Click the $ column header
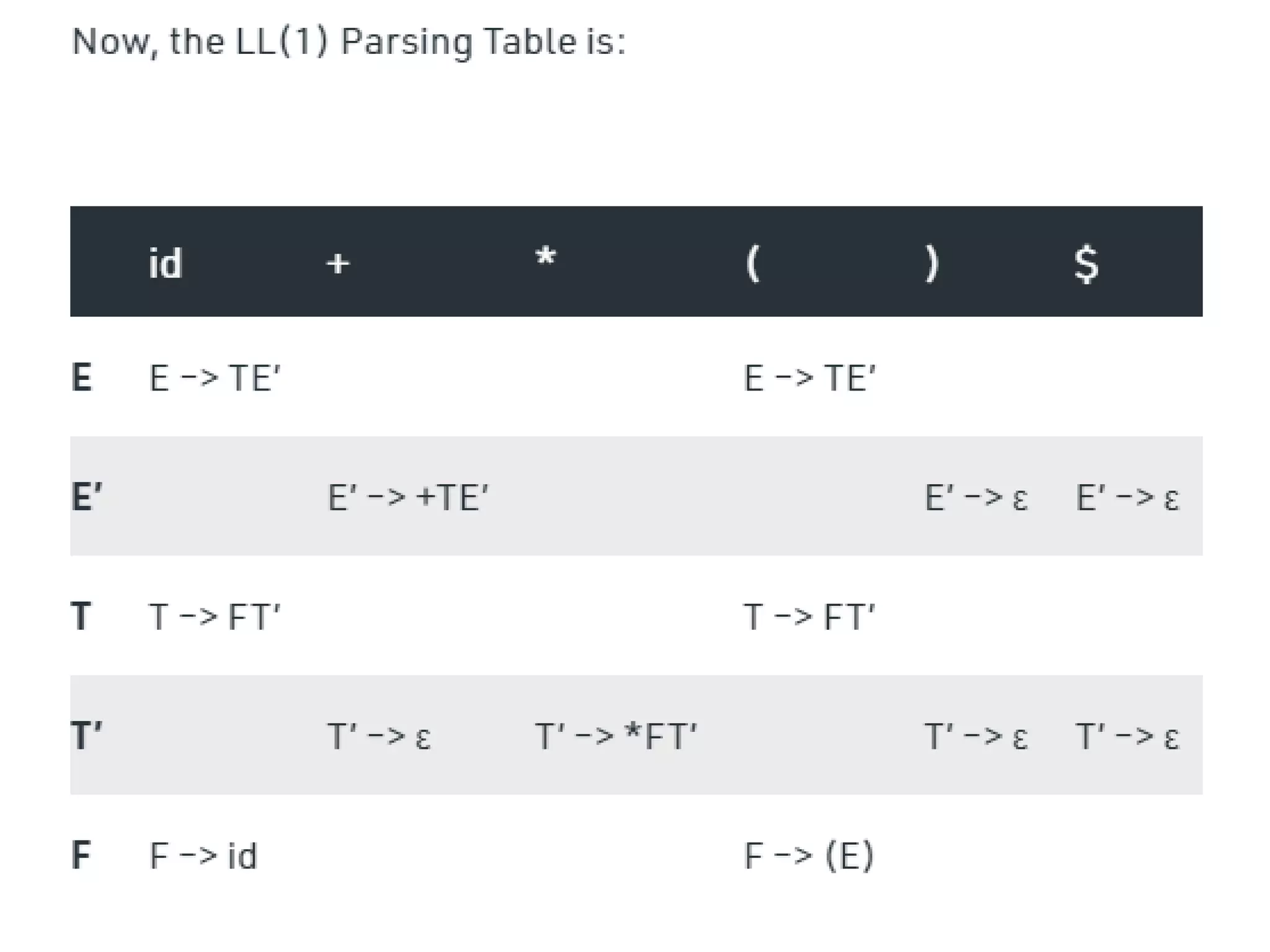Viewport: 1270px width, 952px height. (x=1086, y=263)
